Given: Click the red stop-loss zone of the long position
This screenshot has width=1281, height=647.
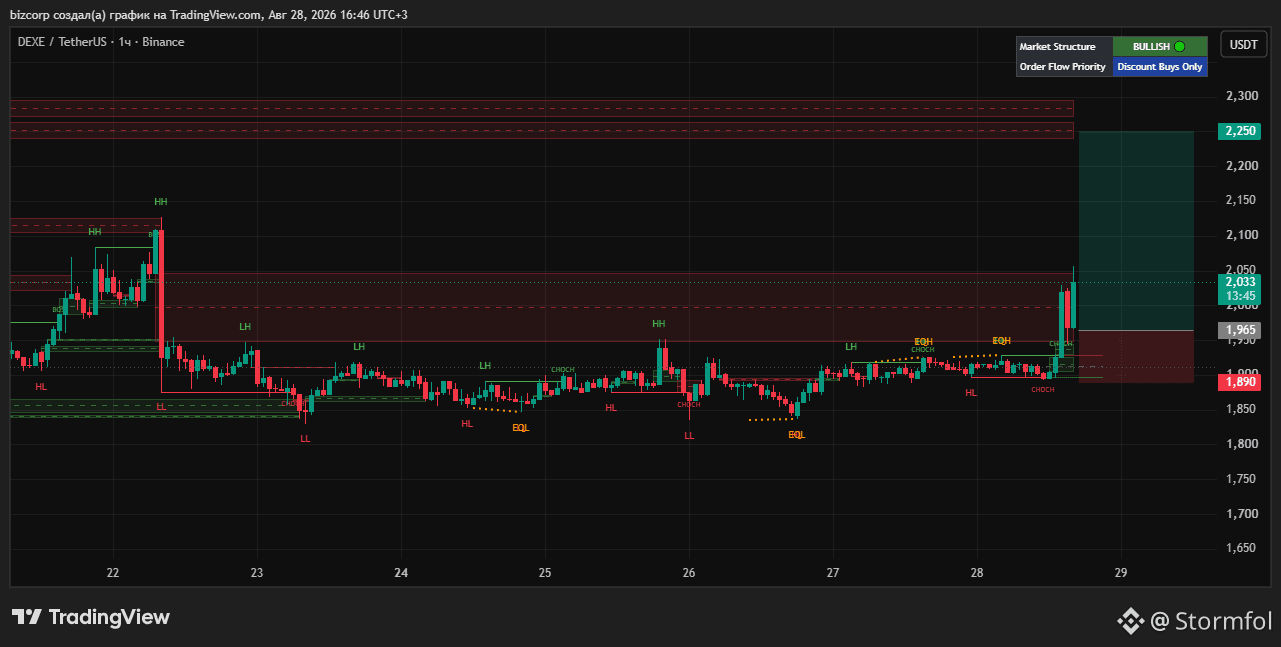Looking at the screenshot, I should [1136, 356].
